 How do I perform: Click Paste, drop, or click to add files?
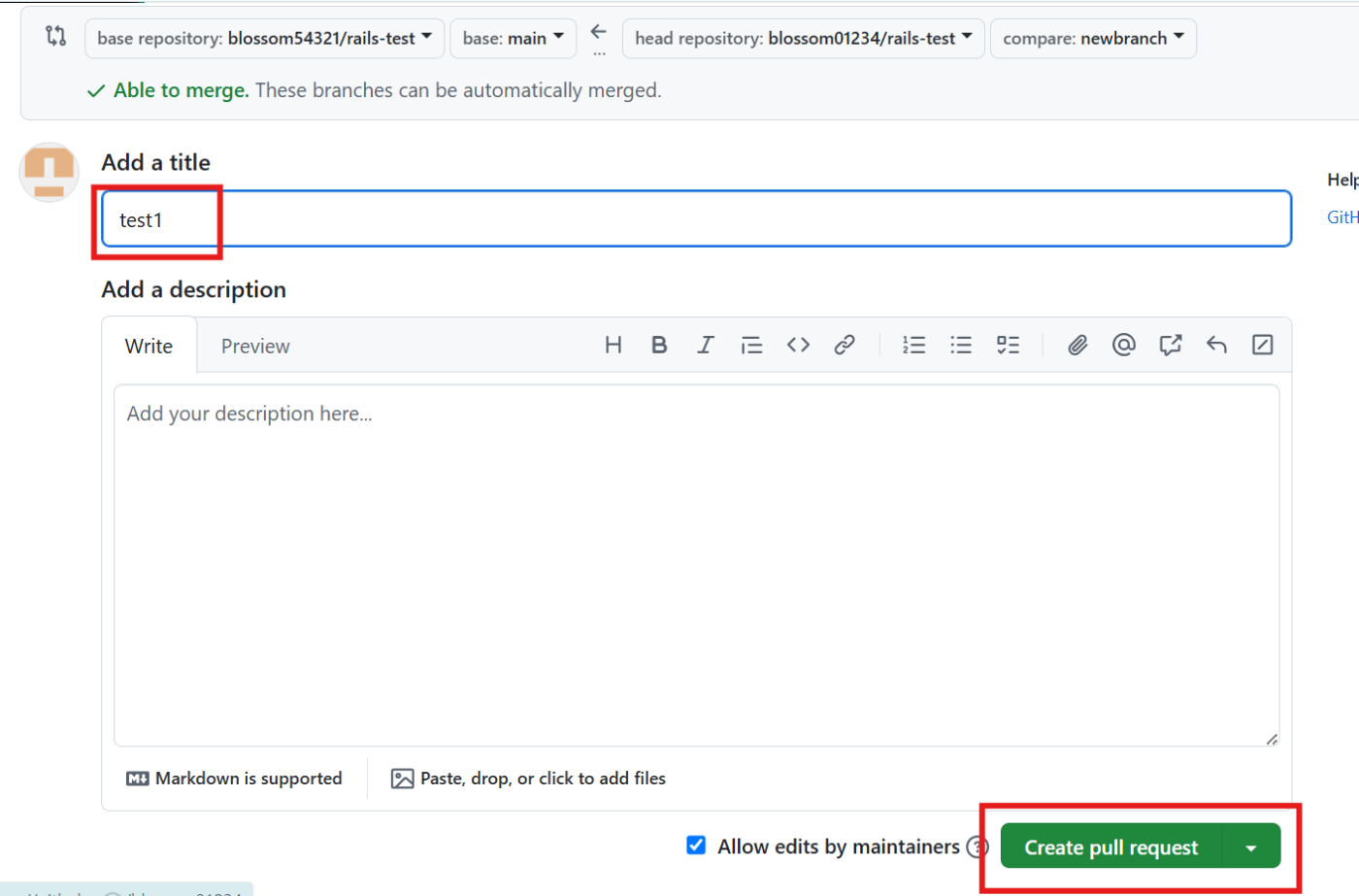tap(528, 779)
